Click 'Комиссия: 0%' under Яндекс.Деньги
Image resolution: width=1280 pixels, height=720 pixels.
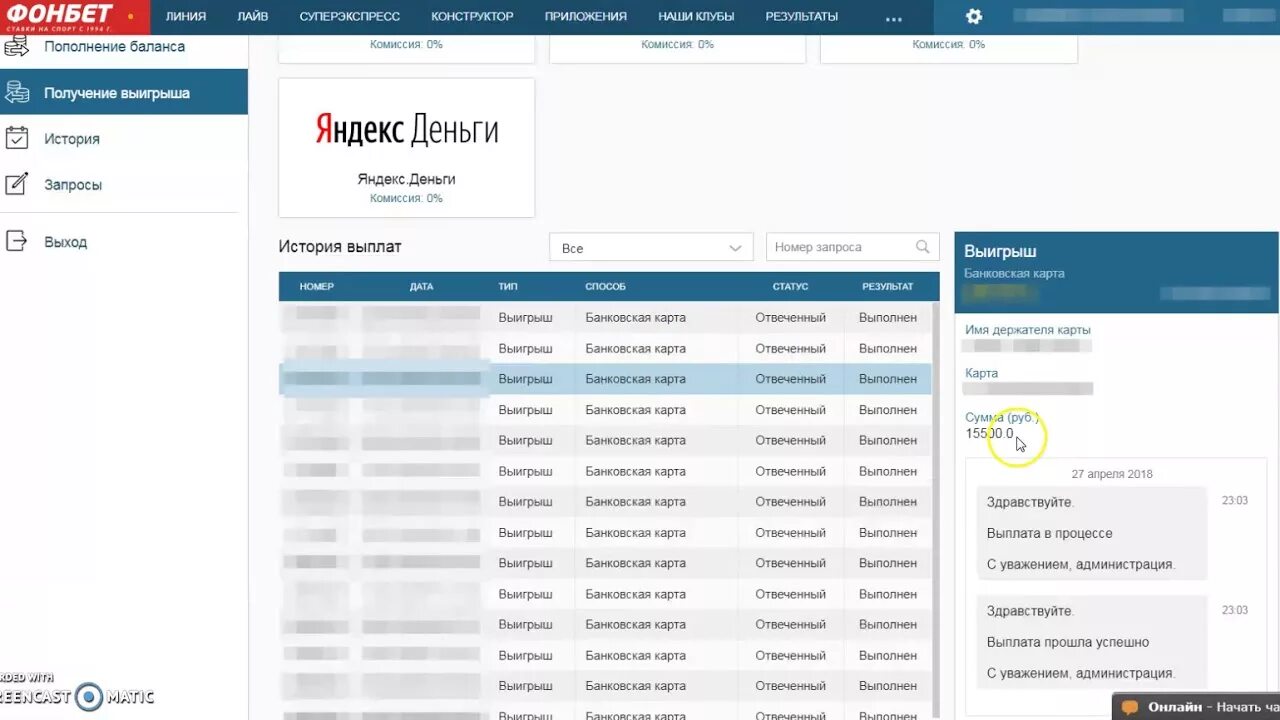pyautogui.click(x=406, y=198)
